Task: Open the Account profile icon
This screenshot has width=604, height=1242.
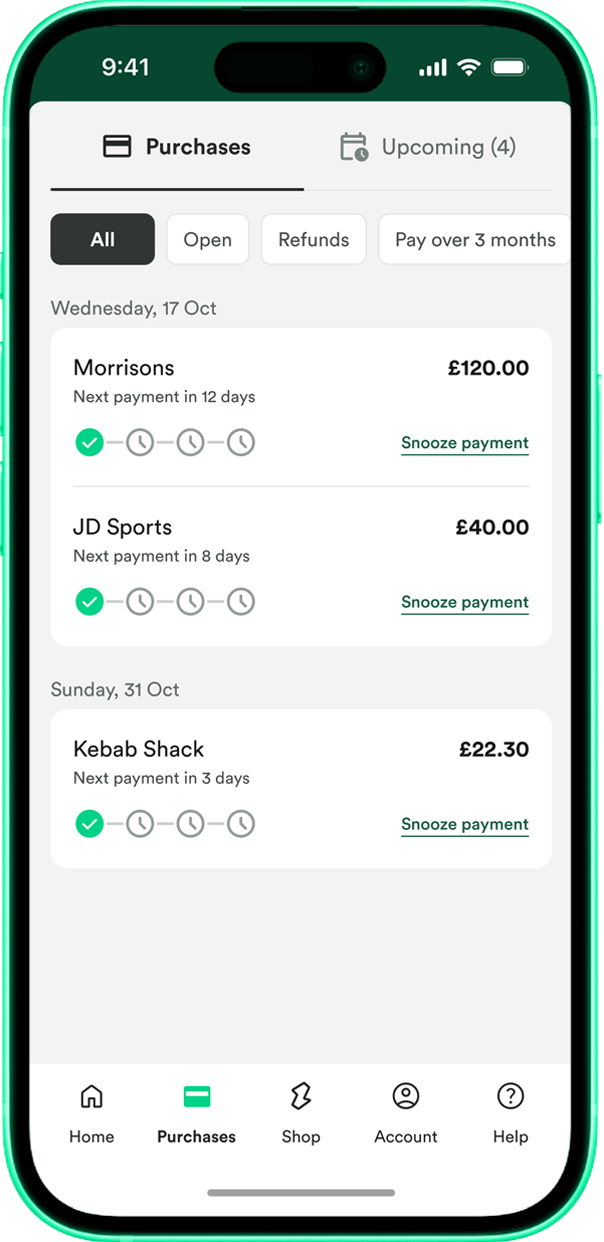Action: 406,1097
